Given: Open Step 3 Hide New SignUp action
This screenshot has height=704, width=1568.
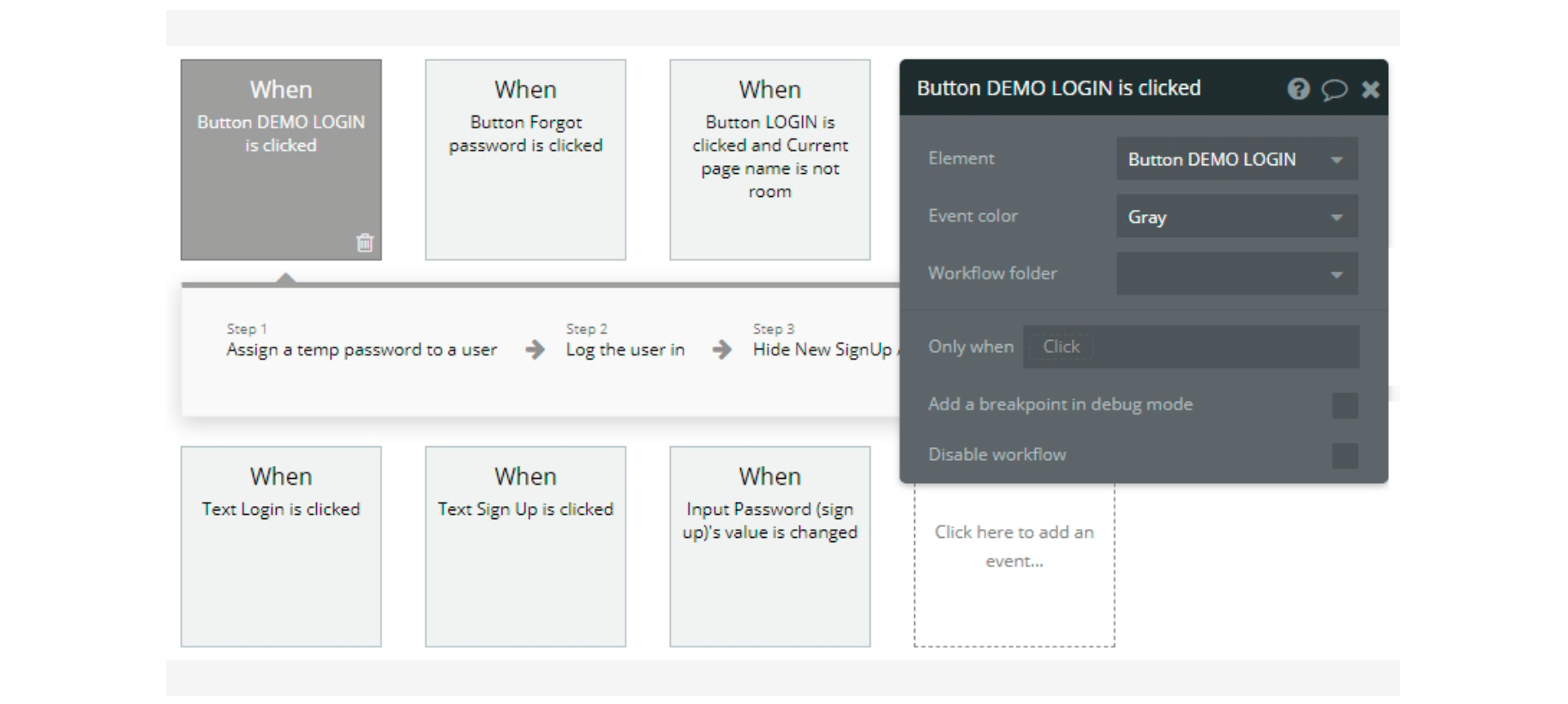Looking at the screenshot, I should pyautogui.click(x=825, y=341).
